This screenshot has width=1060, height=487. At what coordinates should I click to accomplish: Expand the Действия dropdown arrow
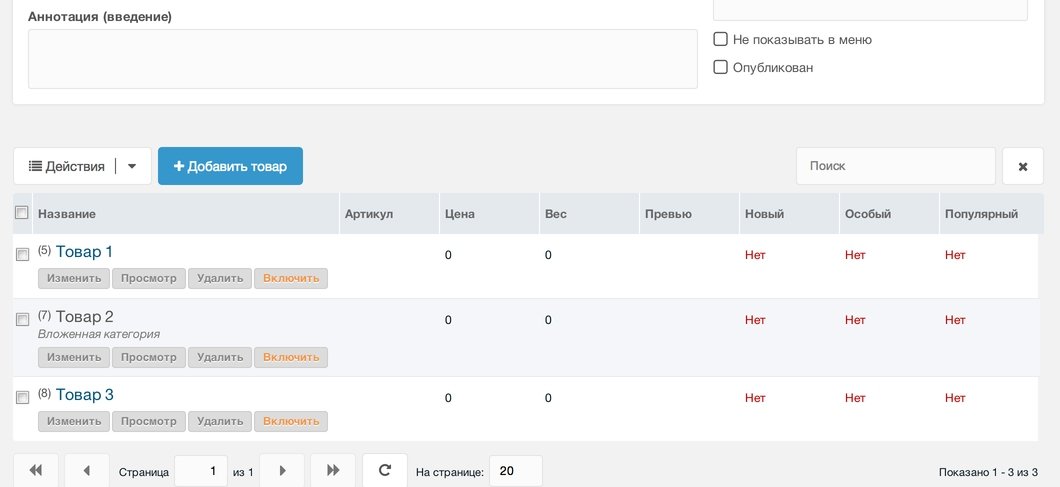tap(132, 166)
